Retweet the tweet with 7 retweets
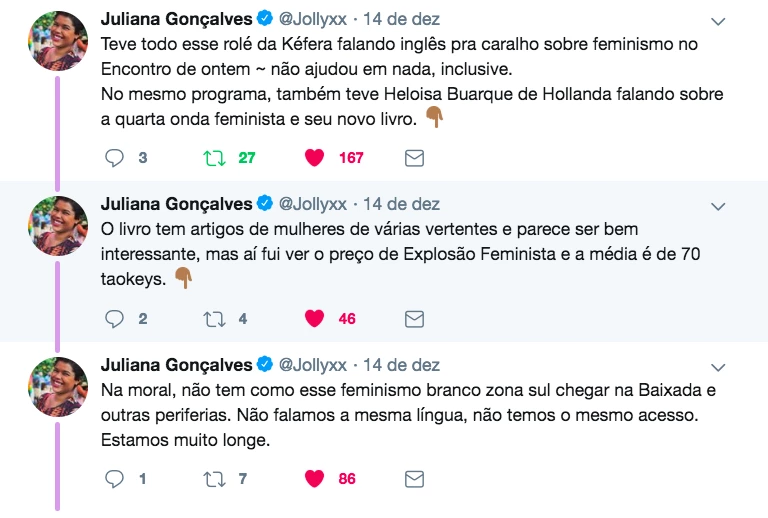This screenshot has width=768, height=518. (213, 479)
